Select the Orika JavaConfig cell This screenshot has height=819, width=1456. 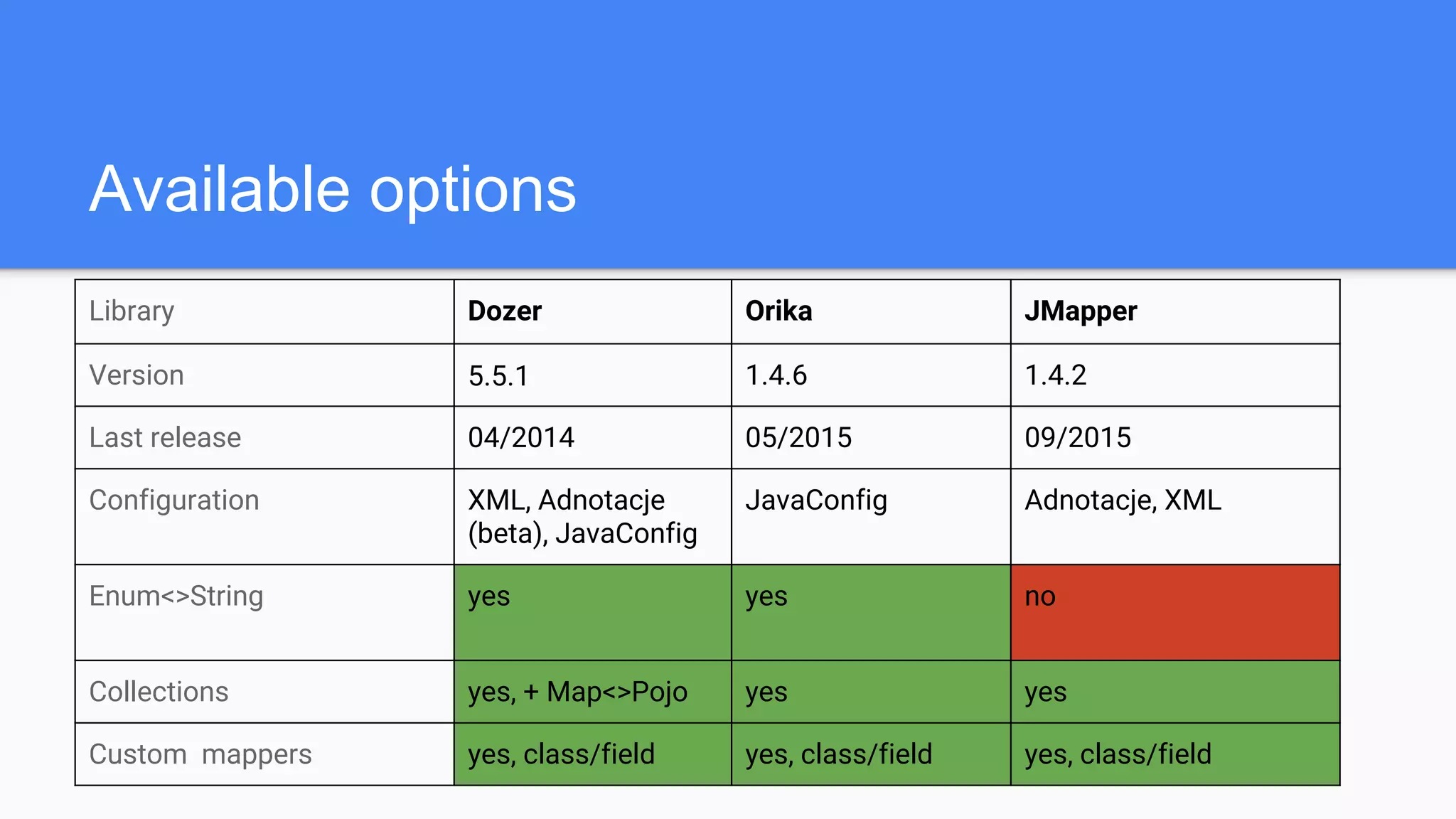pos(871,517)
